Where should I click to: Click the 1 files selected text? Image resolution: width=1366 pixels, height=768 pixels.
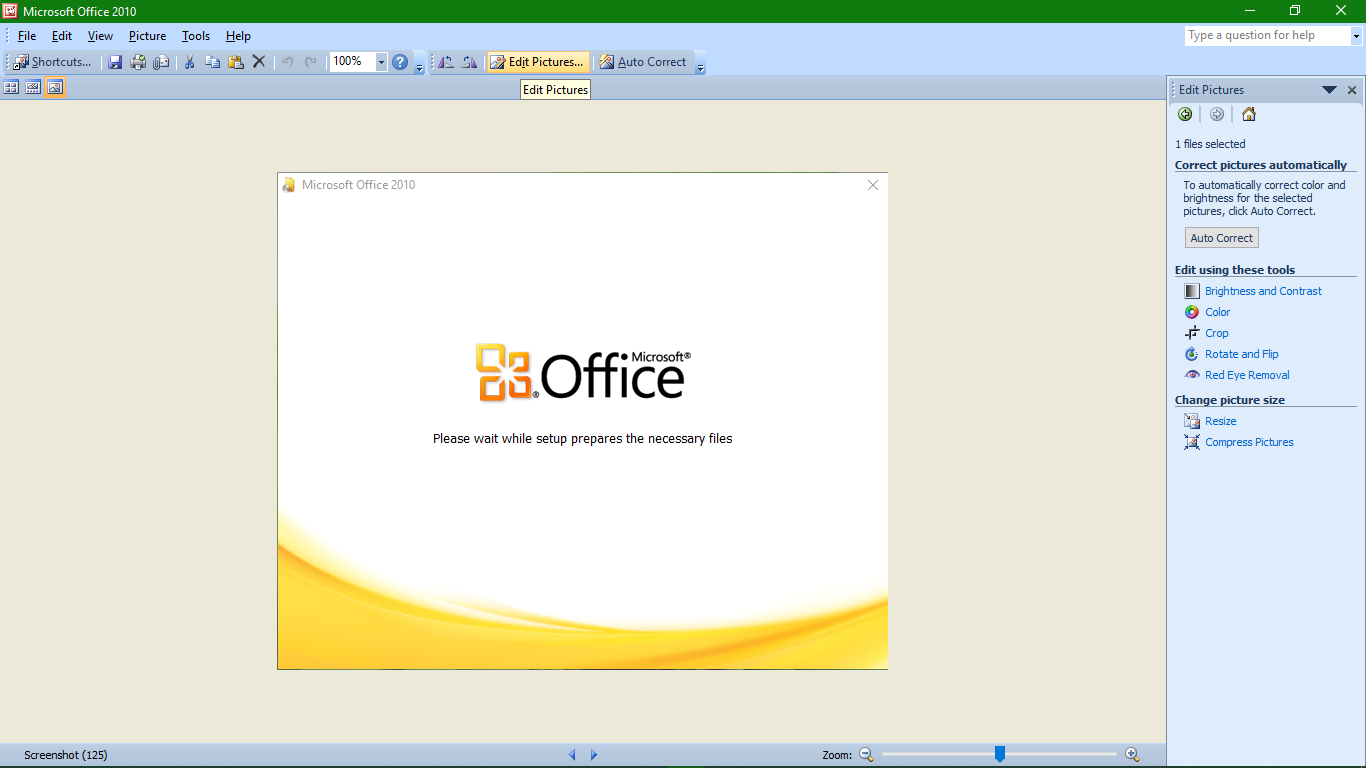[x=1210, y=144]
